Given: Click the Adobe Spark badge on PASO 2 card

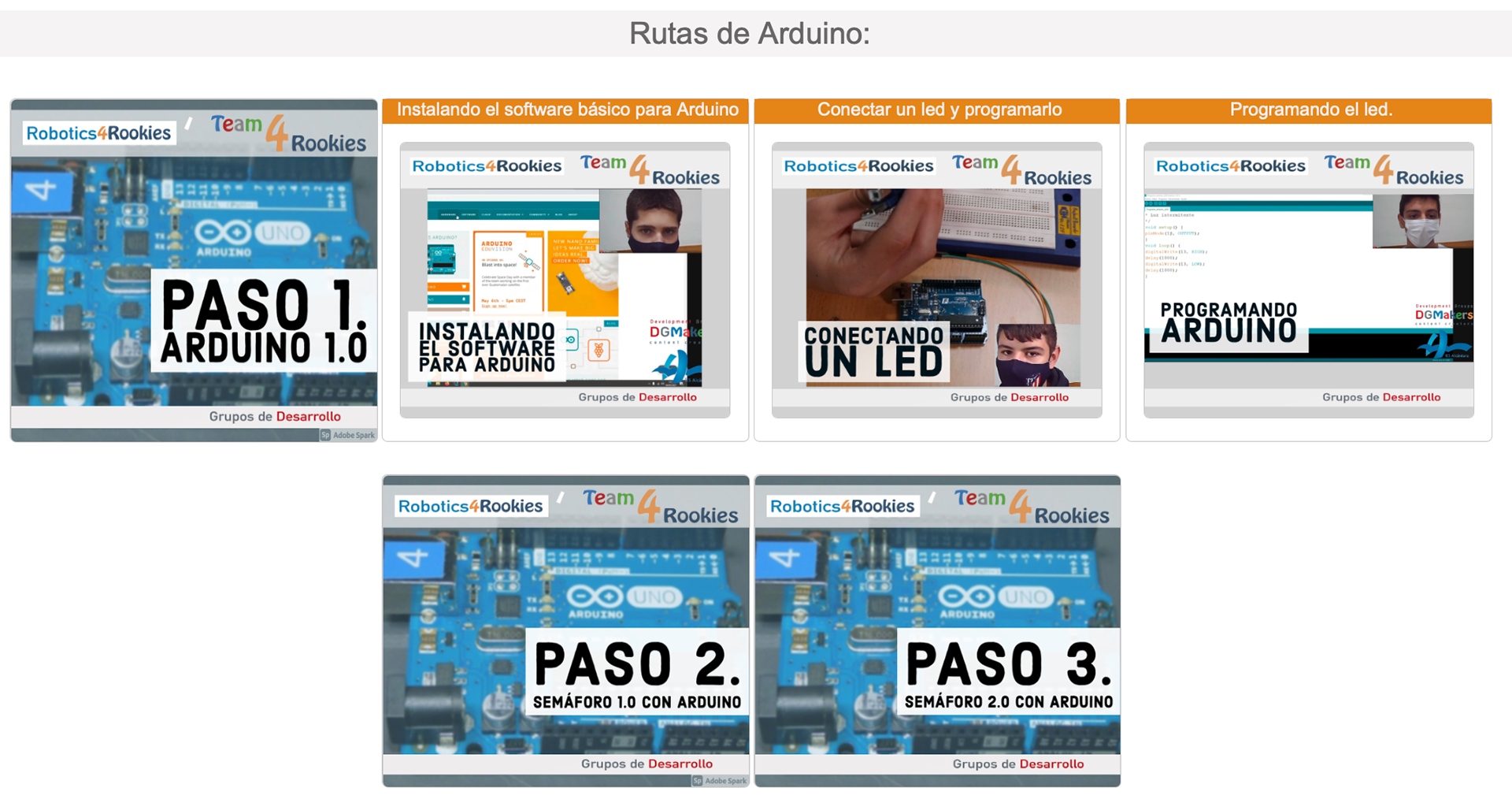Looking at the screenshot, I should (x=719, y=781).
